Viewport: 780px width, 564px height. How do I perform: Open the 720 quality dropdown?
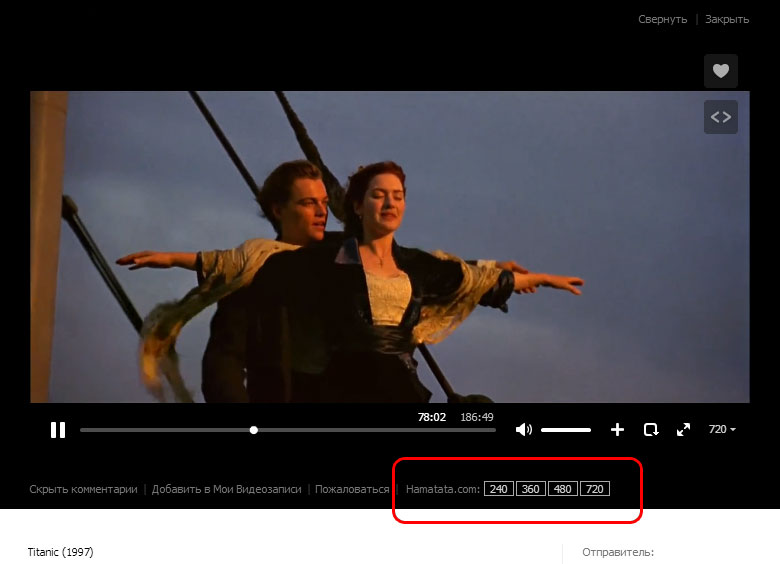pyautogui.click(x=722, y=429)
